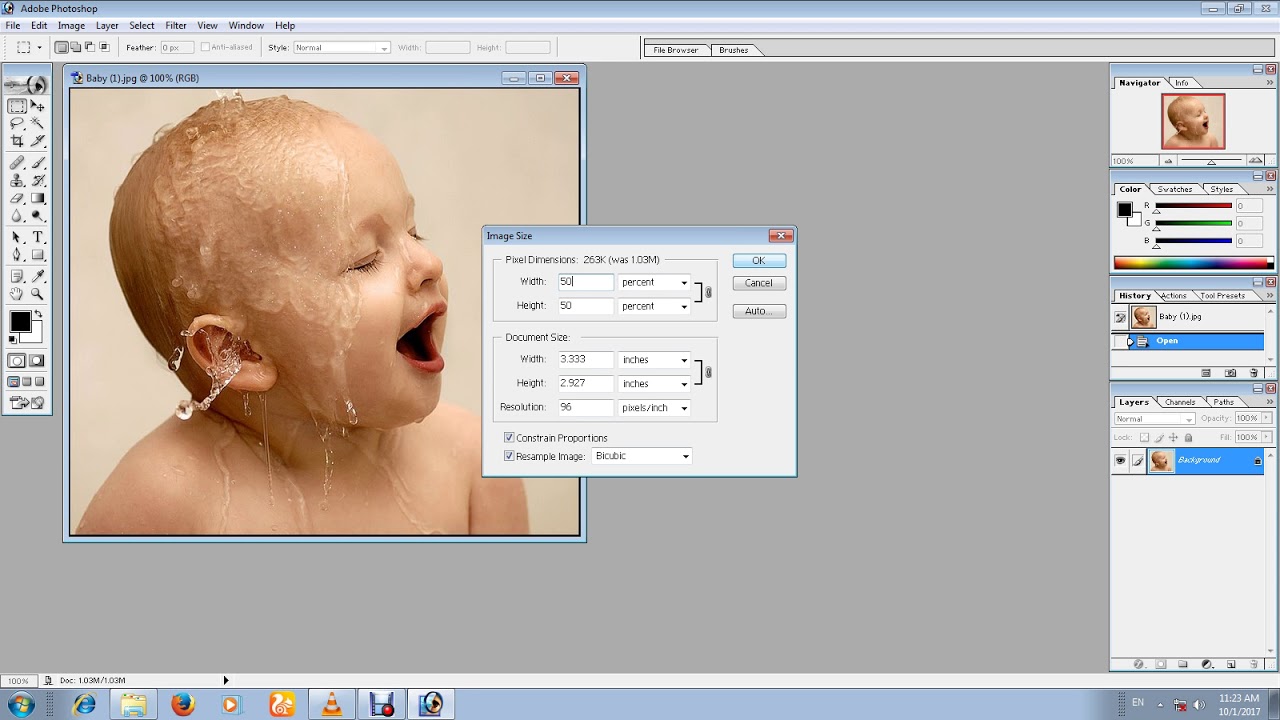Click OK in Image Size dialog
This screenshot has height=720, width=1280.
[x=759, y=261]
